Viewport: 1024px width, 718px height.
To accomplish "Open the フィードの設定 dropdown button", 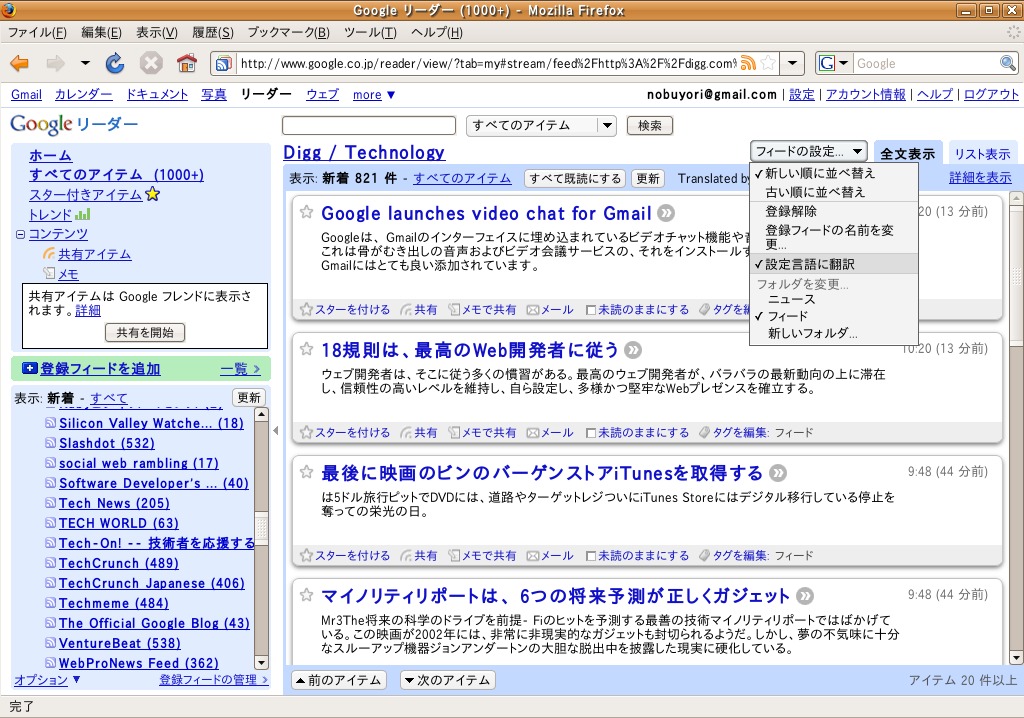I will [x=809, y=152].
